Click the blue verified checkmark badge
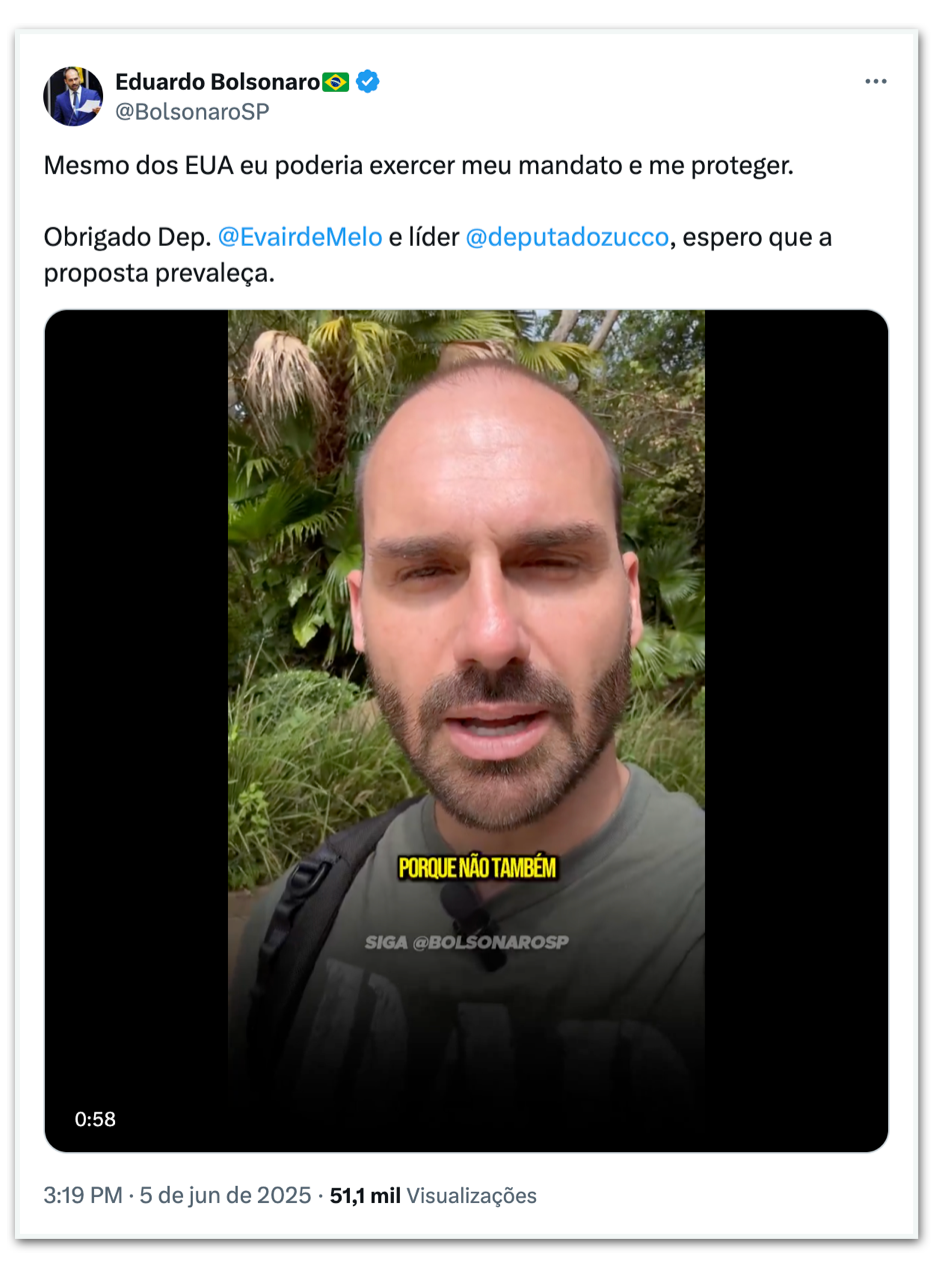Image resolution: width=940 pixels, height=1264 pixels. [367, 82]
